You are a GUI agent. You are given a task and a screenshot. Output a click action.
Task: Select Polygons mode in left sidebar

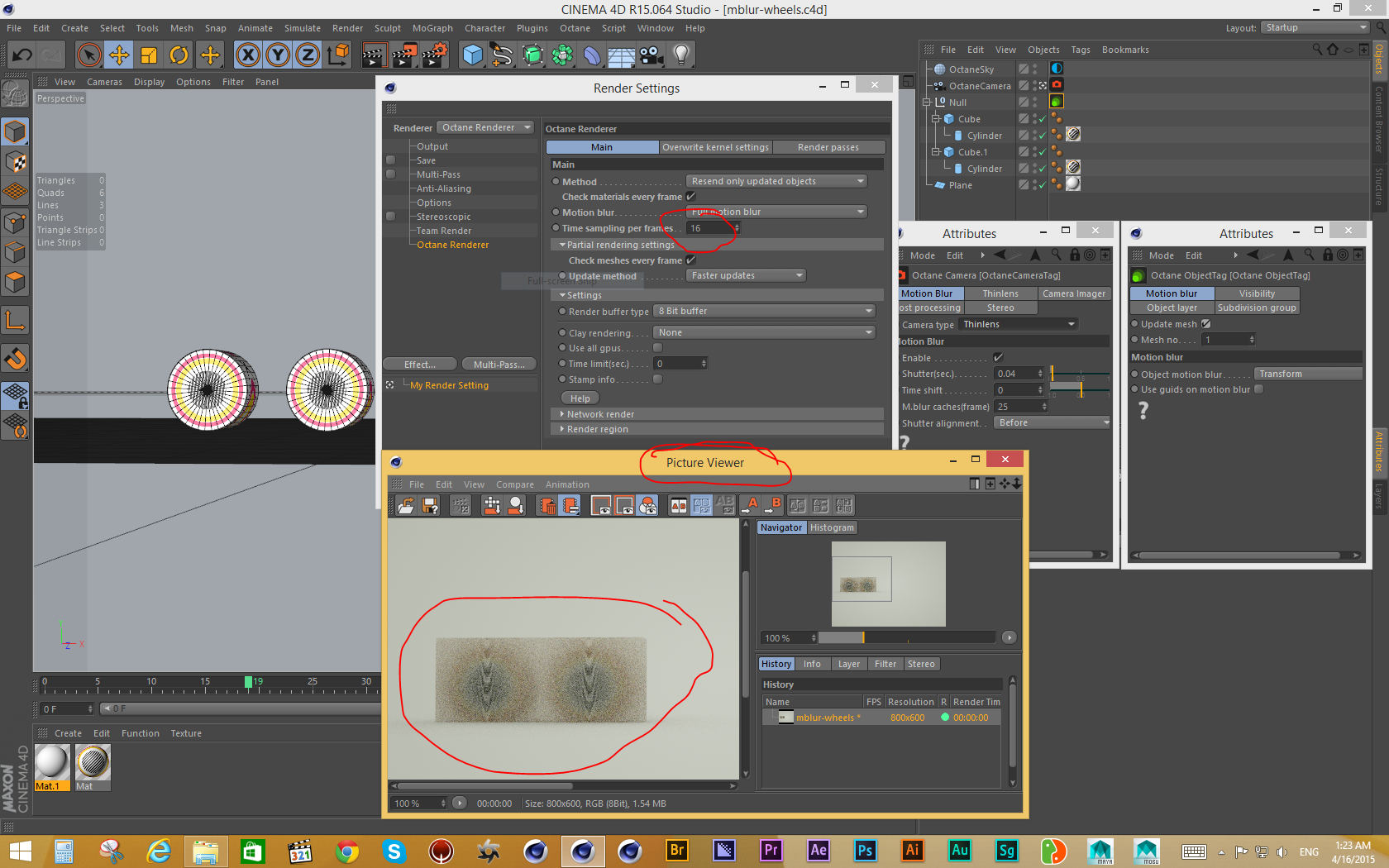15,282
